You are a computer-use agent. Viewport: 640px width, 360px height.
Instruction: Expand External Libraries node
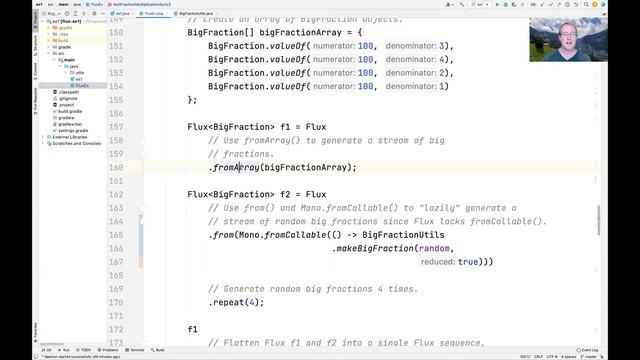(x=43, y=137)
